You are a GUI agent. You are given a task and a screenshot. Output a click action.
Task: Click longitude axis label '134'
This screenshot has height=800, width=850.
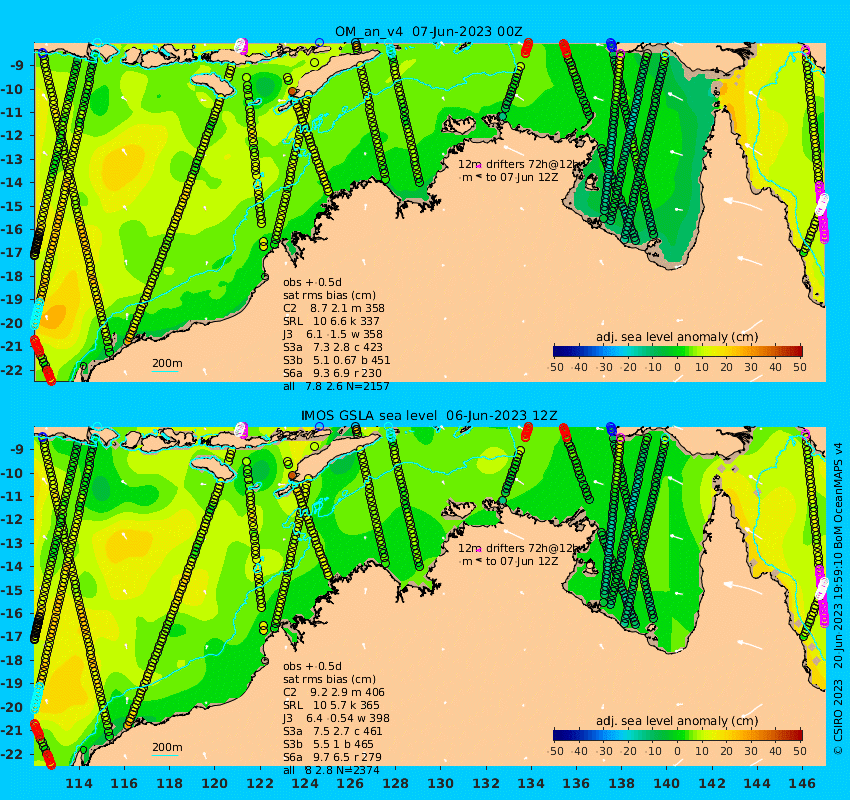pyautogui.click(x=531, y=783)
